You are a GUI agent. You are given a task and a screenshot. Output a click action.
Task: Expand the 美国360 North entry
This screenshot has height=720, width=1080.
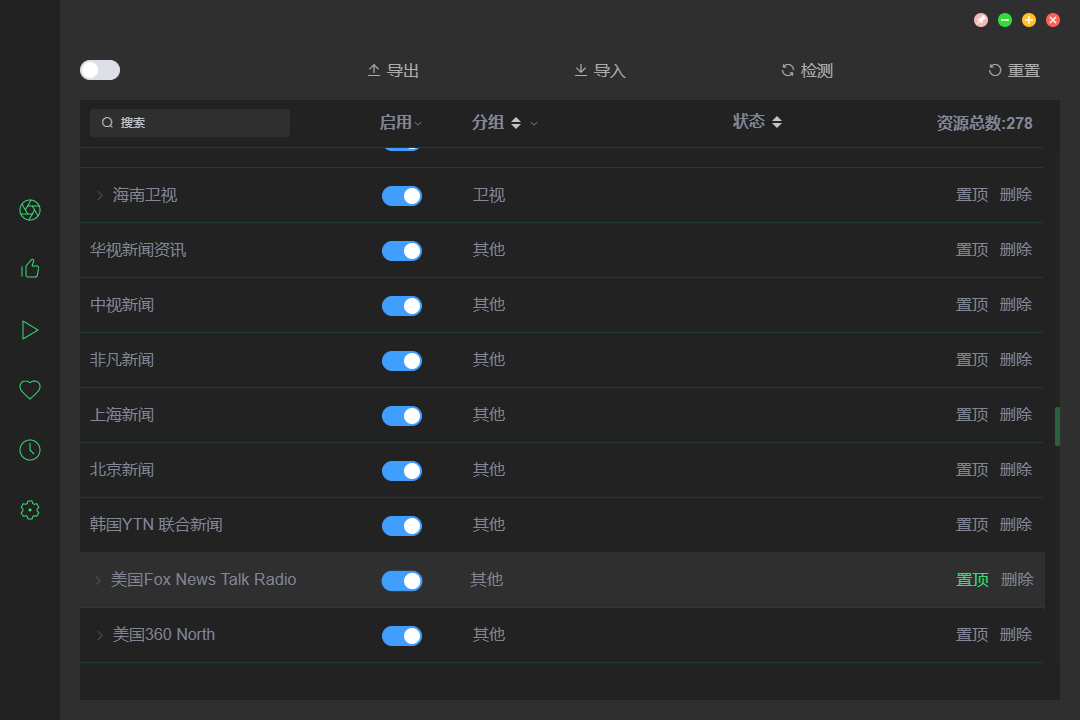click(99, 634)
